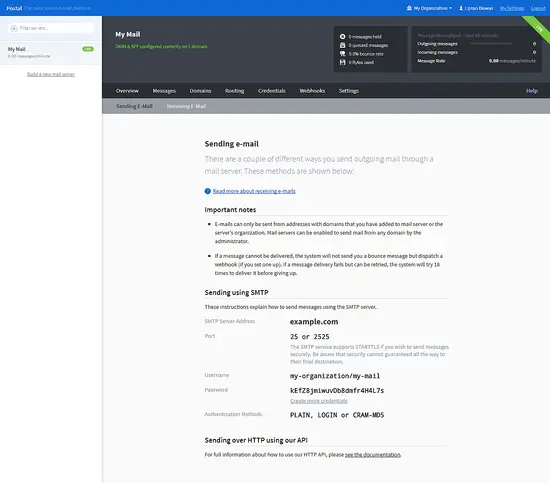Open the Credentials tab

tap(271, 91)
